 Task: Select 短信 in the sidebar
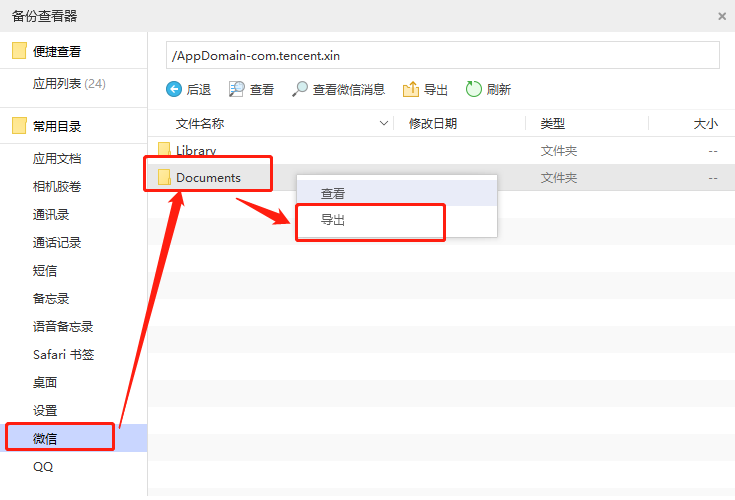[45, 271]
